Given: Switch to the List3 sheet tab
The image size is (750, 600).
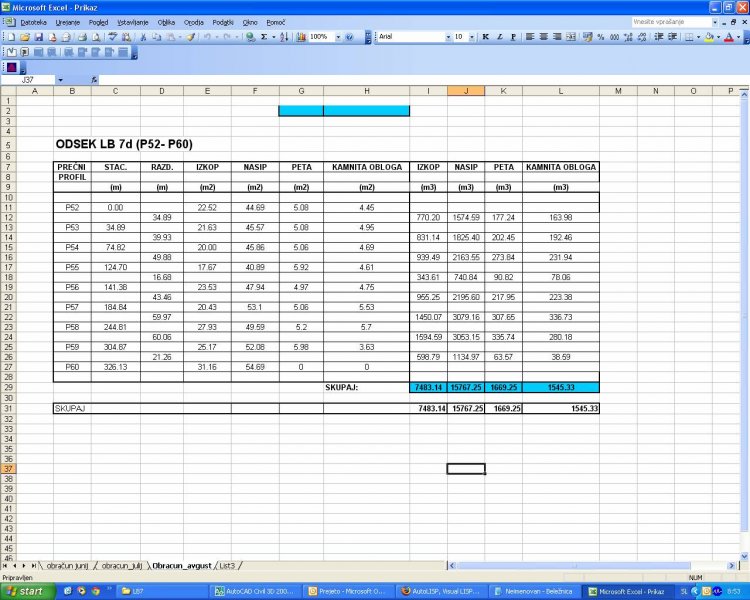Looking at the screenshot, I should point(227,566).
